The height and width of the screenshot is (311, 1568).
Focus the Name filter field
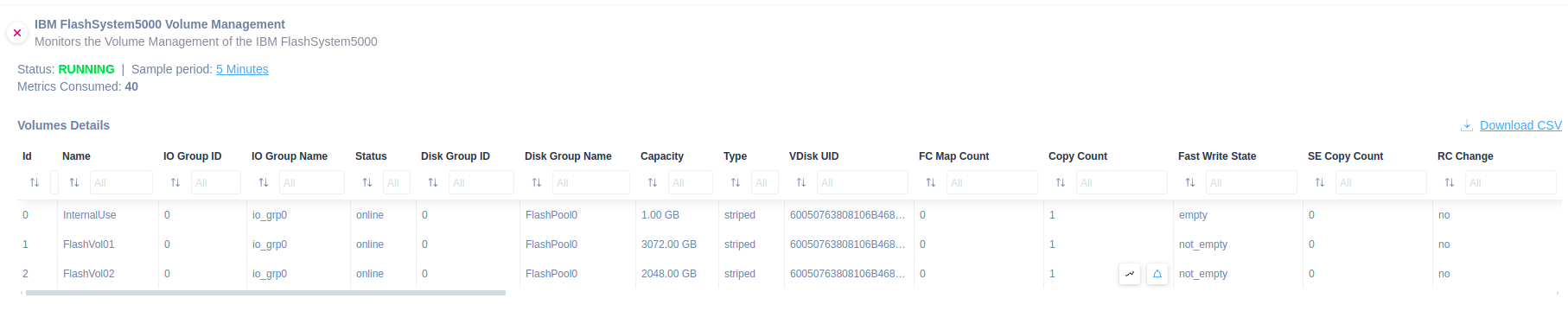(x=121, y=182)
